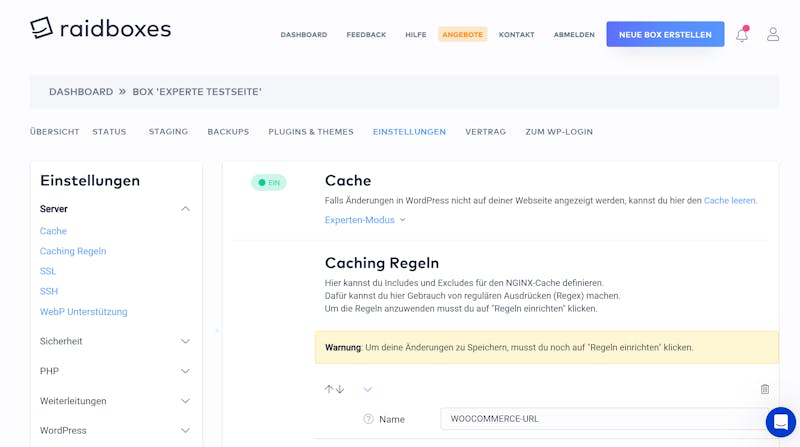The width and height of the screenshot is (800, 447).
Task: Expand the Experten-Modus dropdown
Action: [x=365, y=220]
